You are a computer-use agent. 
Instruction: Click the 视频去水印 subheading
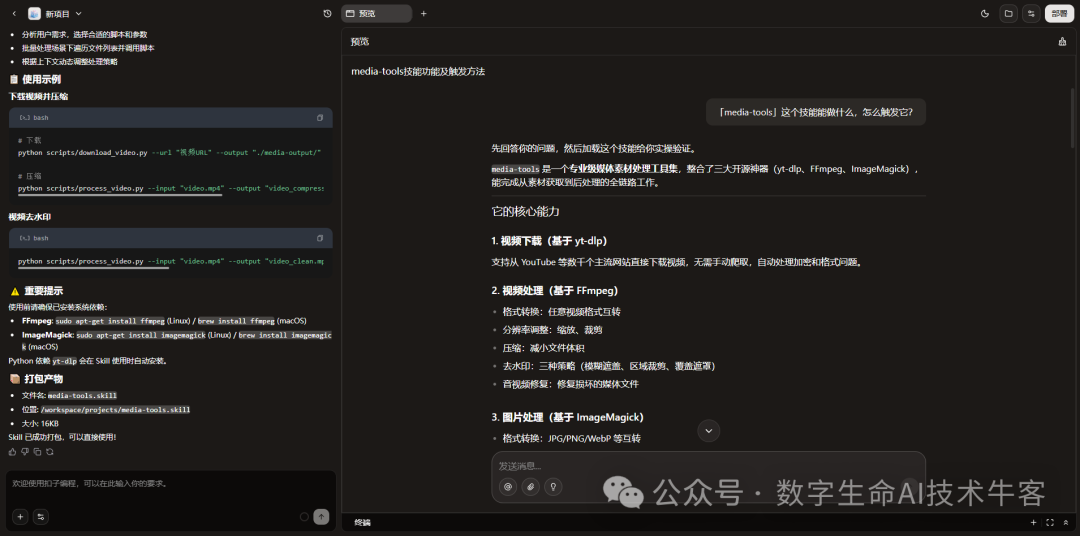pos(30,217)
